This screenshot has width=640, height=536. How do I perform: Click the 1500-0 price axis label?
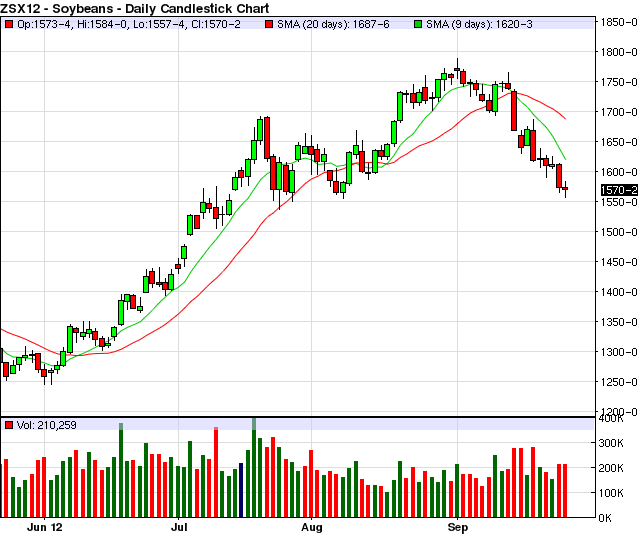pos(619,232)
